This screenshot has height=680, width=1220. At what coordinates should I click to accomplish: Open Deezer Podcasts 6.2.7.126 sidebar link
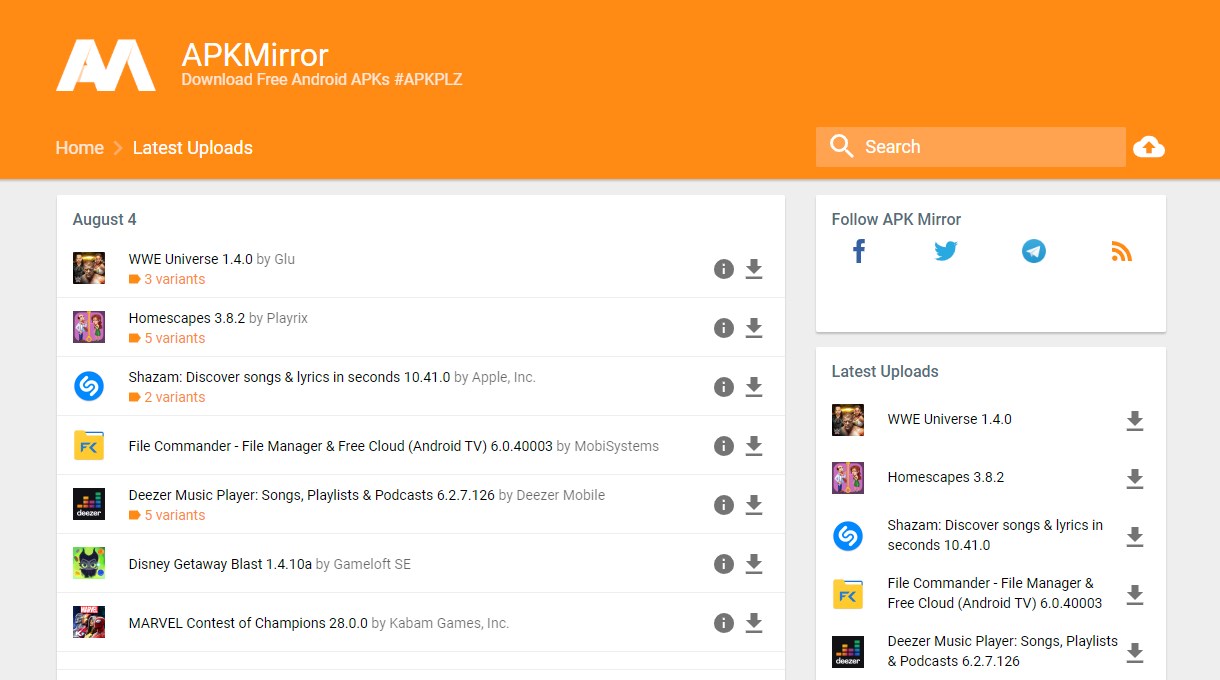(1002, 651)
